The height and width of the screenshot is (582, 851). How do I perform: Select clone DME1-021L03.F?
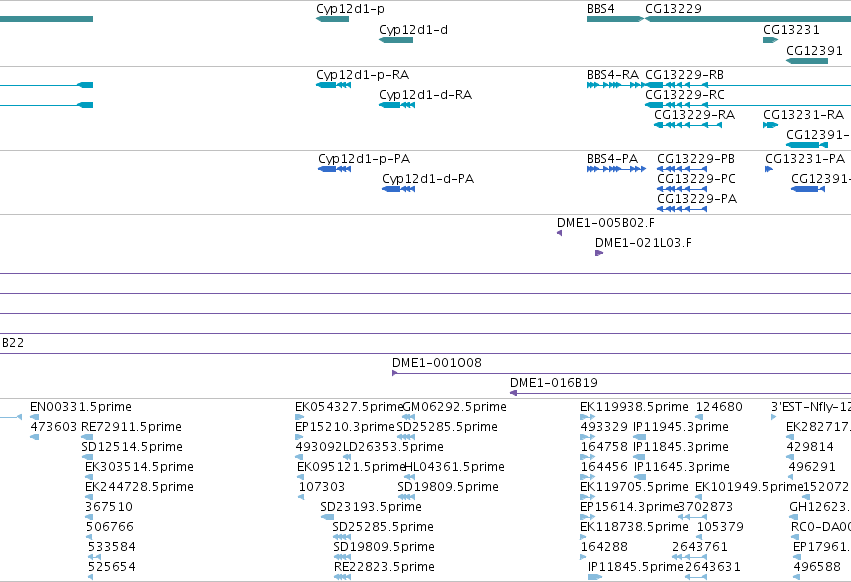(x=599, y=254)
